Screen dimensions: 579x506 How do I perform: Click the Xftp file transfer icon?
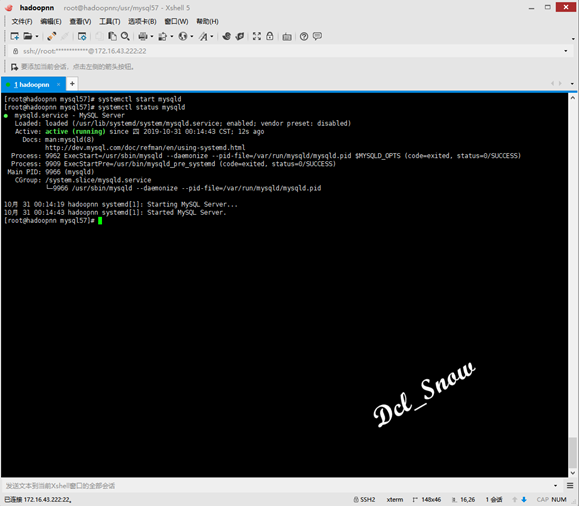[240, 36]
